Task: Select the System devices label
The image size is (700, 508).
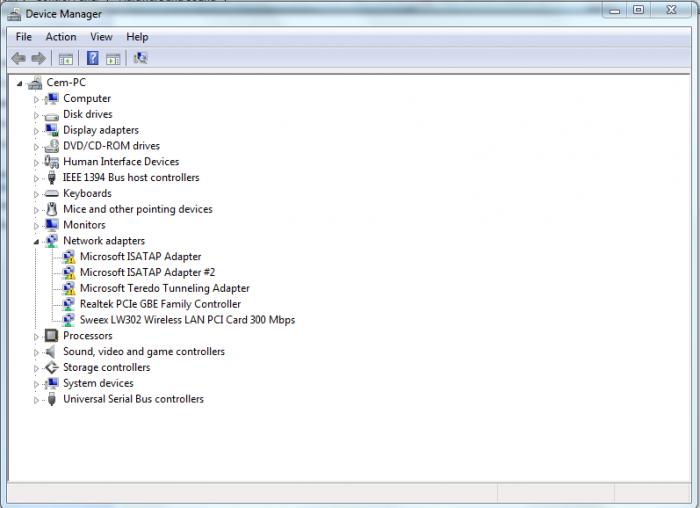Action: (98, 383)
